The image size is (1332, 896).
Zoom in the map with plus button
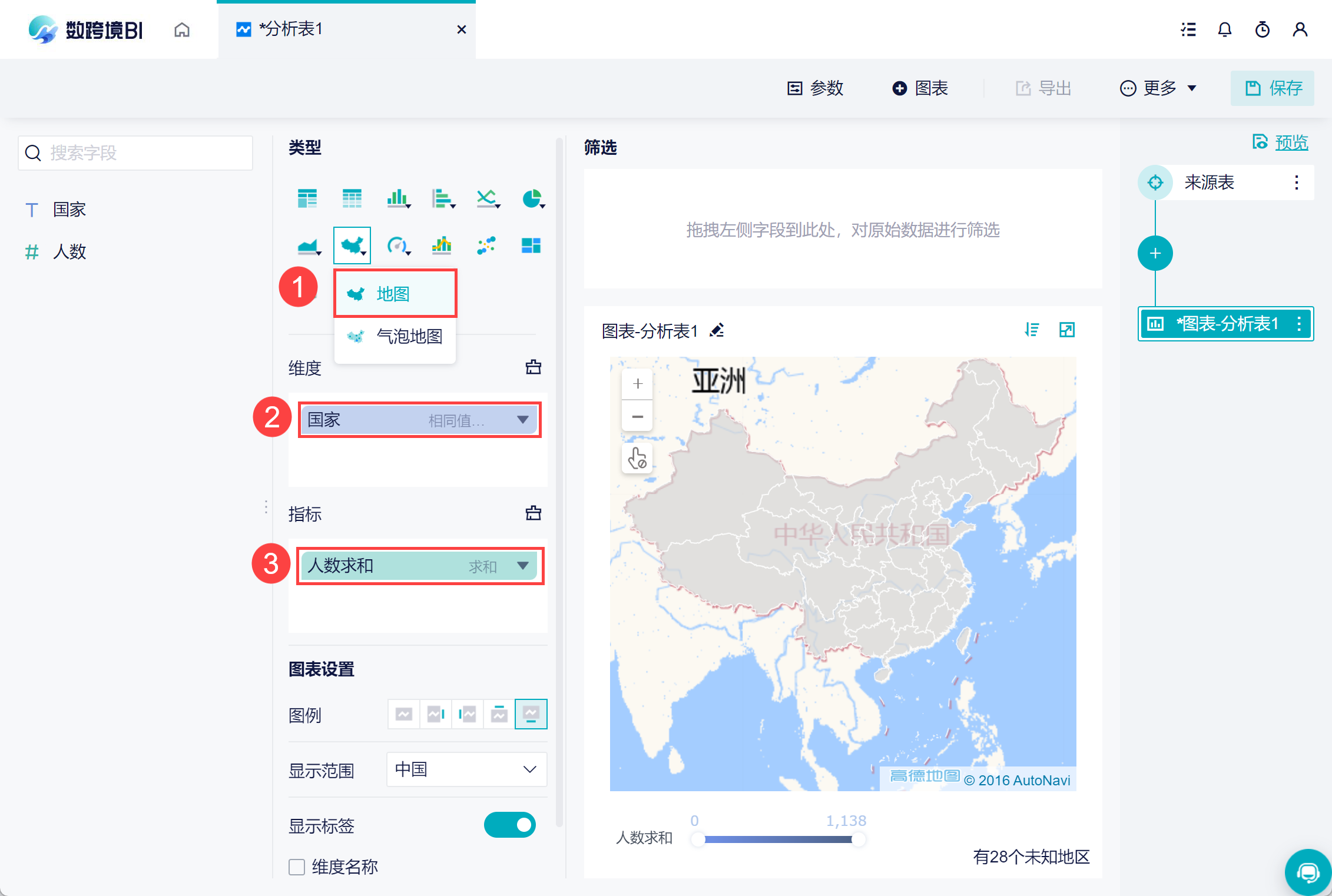click(x=637, y=384)
